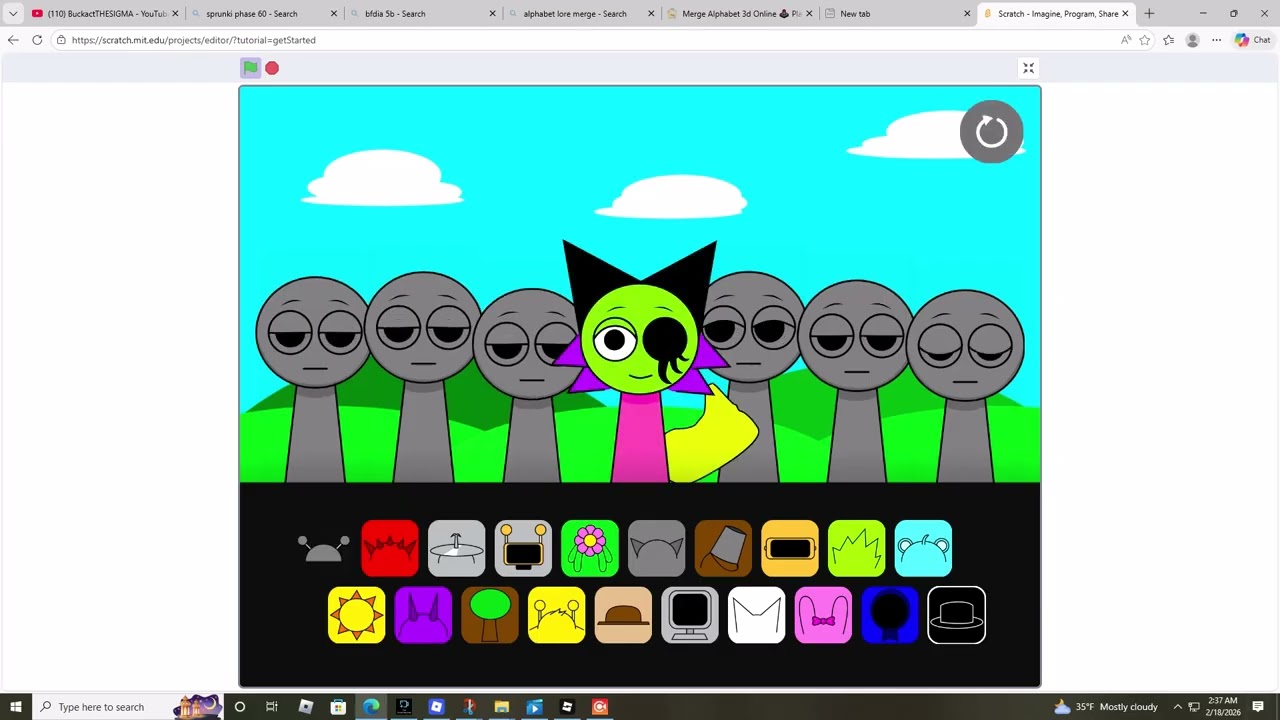The height and width of the screenshot is (720, 1280).
Task: Choose the black icon with white hat
Action: point(957,615)
